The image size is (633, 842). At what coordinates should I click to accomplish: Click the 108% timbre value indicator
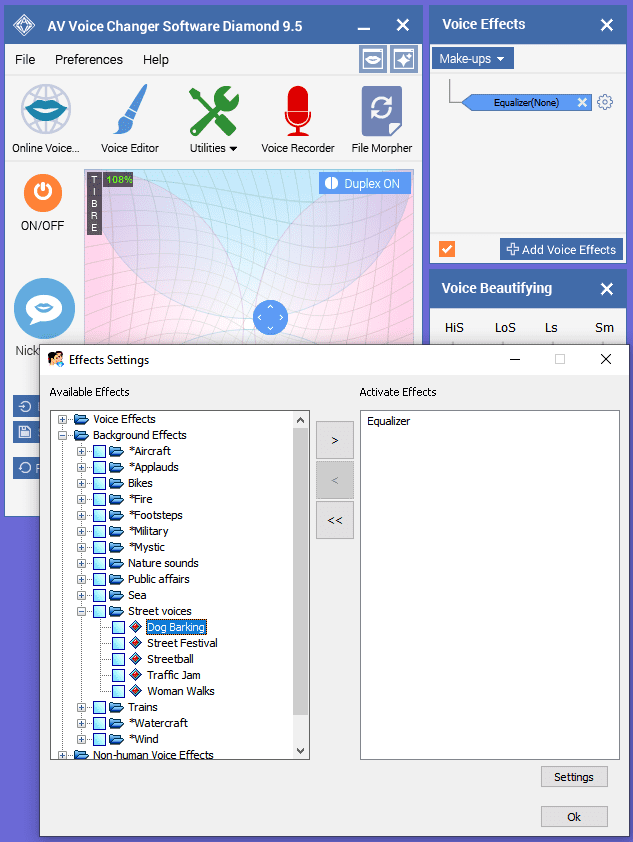pyautogui.click(x=119, y=179)
